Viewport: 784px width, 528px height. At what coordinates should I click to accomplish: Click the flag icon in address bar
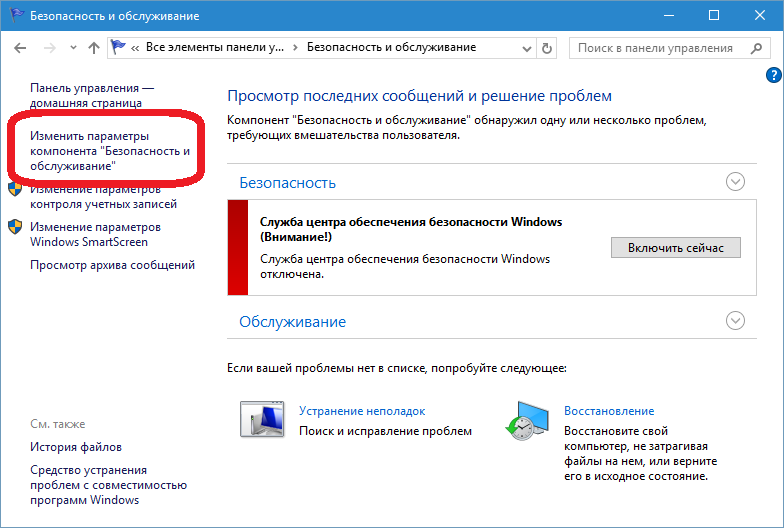(118, 47)
